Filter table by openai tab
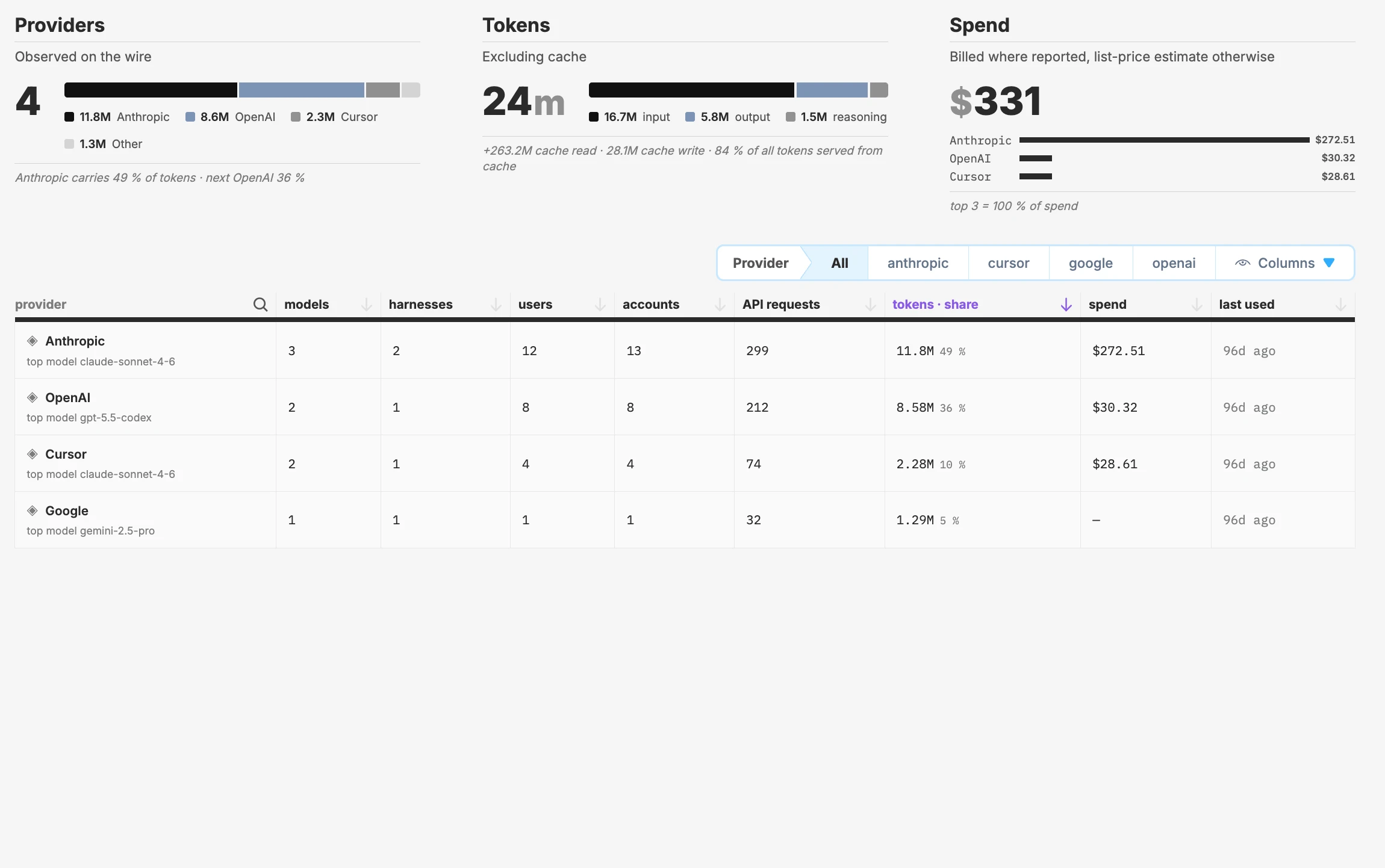Image resolution: width=1385 pixels, height=868 pixels. pyautogui.click(x=1174, y=263)
